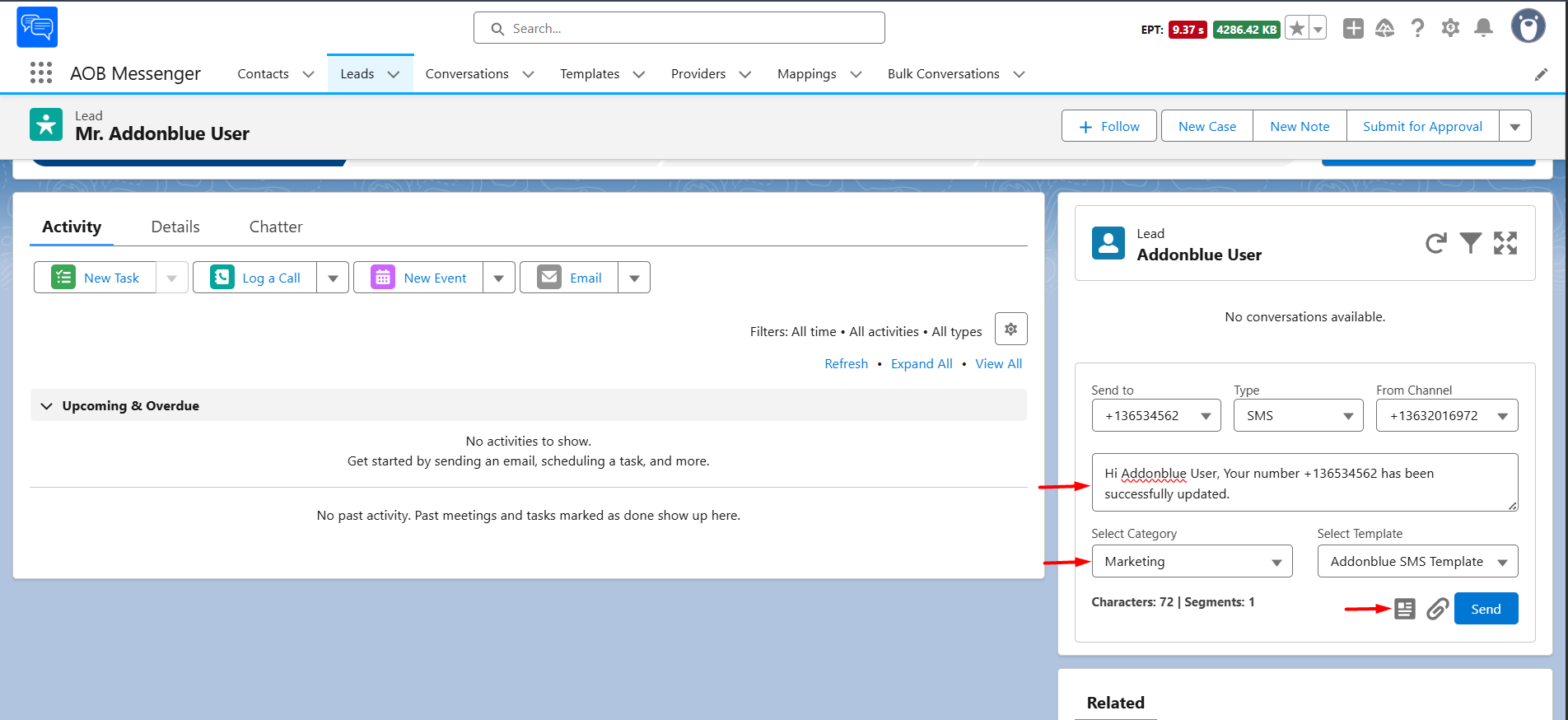Open global actions plus icon
Screen dimensions: 1568x720
pyautogui.click(x=1353, y=29)
